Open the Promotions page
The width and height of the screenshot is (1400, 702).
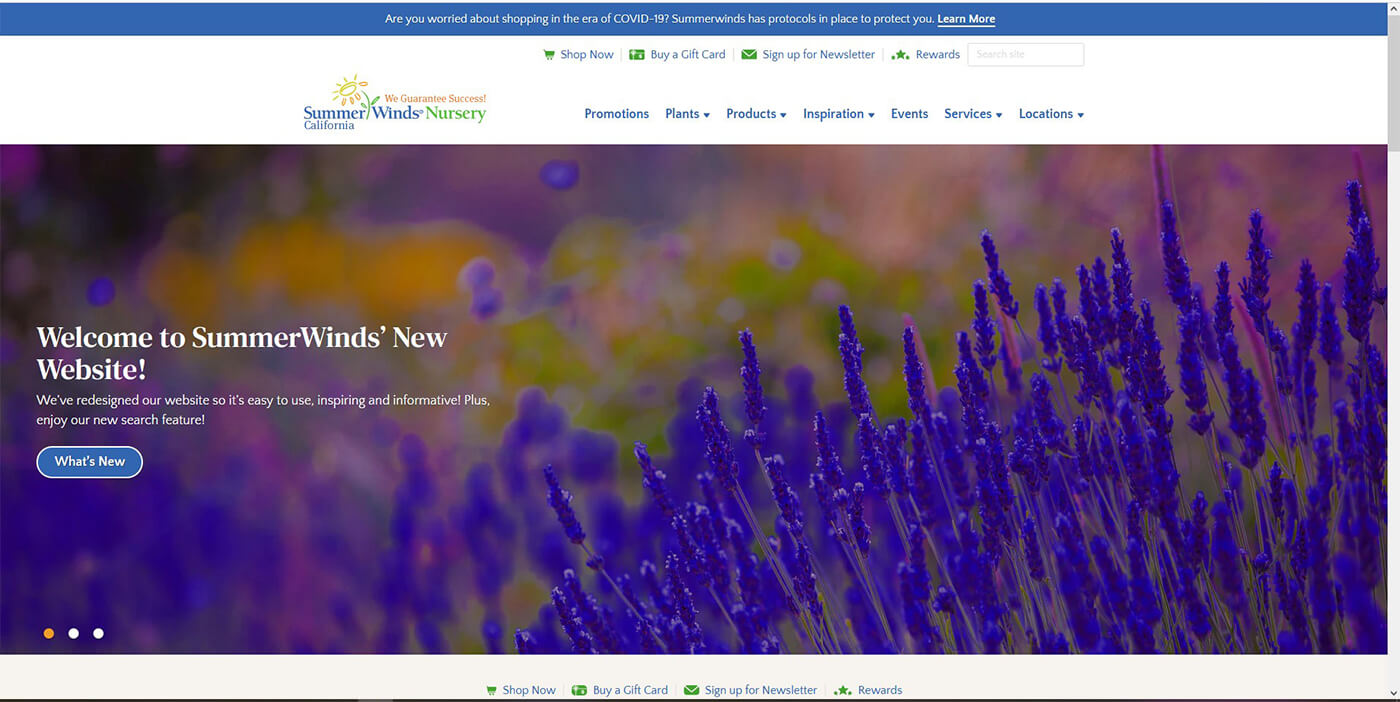pos(616,114)
